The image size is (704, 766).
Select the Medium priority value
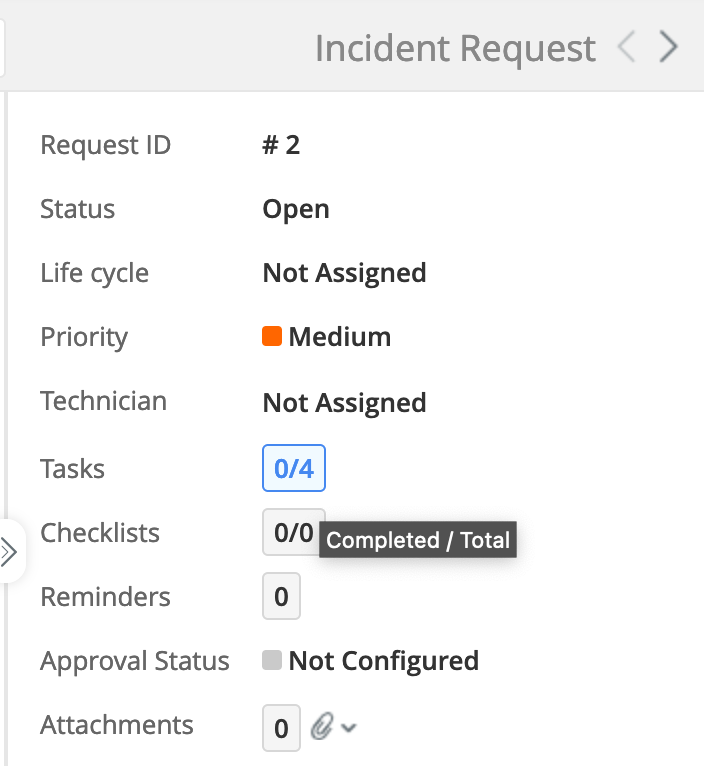340,337
